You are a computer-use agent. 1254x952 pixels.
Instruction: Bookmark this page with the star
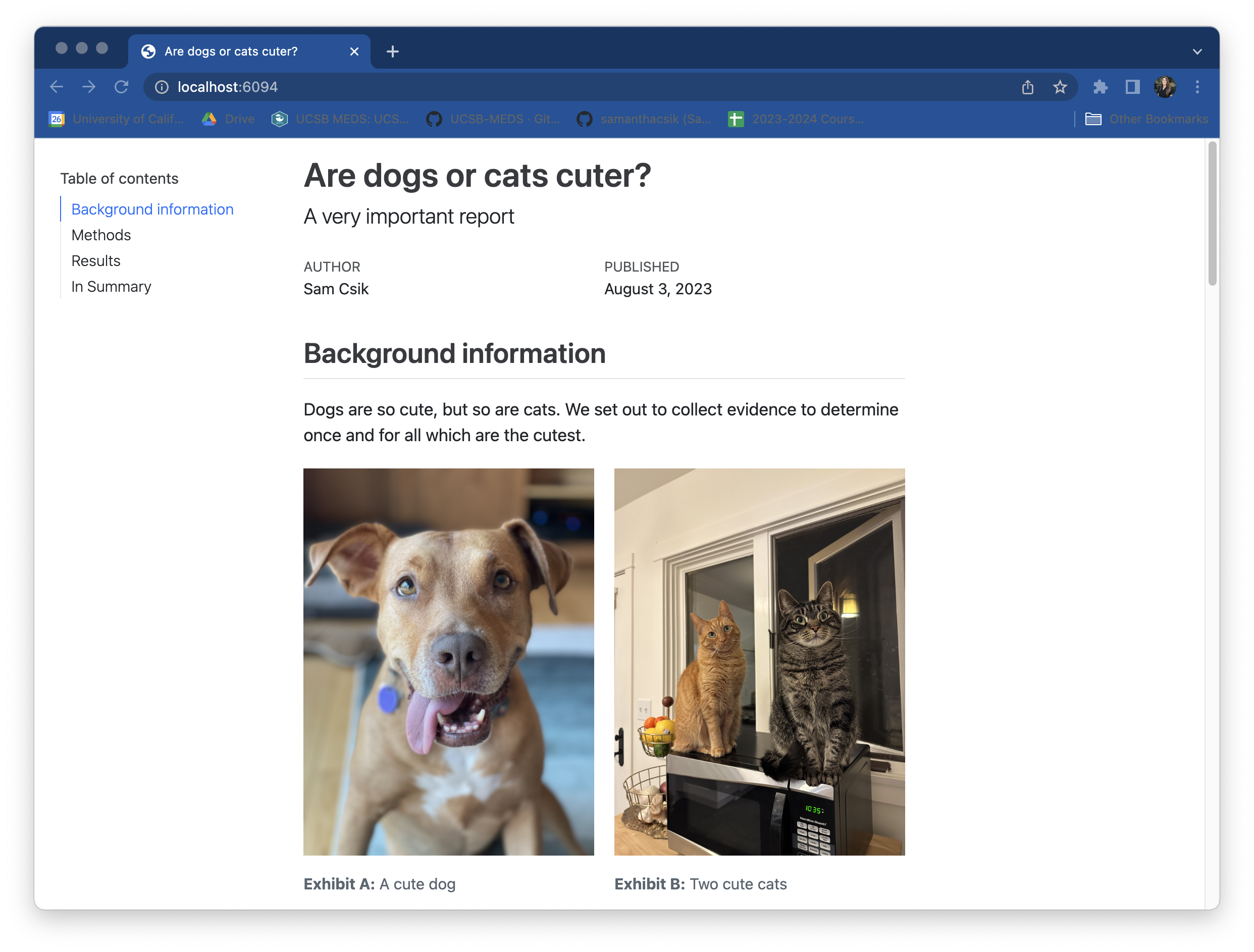point(1060,87)
